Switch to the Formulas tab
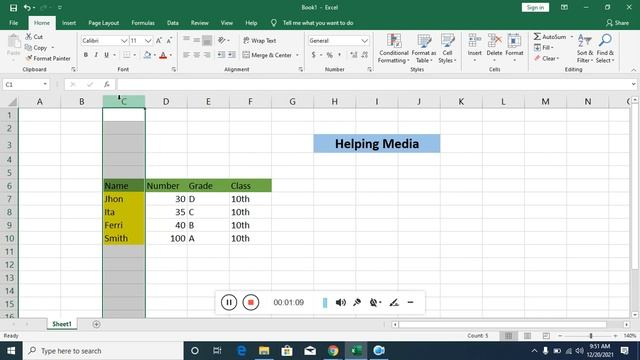 coord(143,23)
